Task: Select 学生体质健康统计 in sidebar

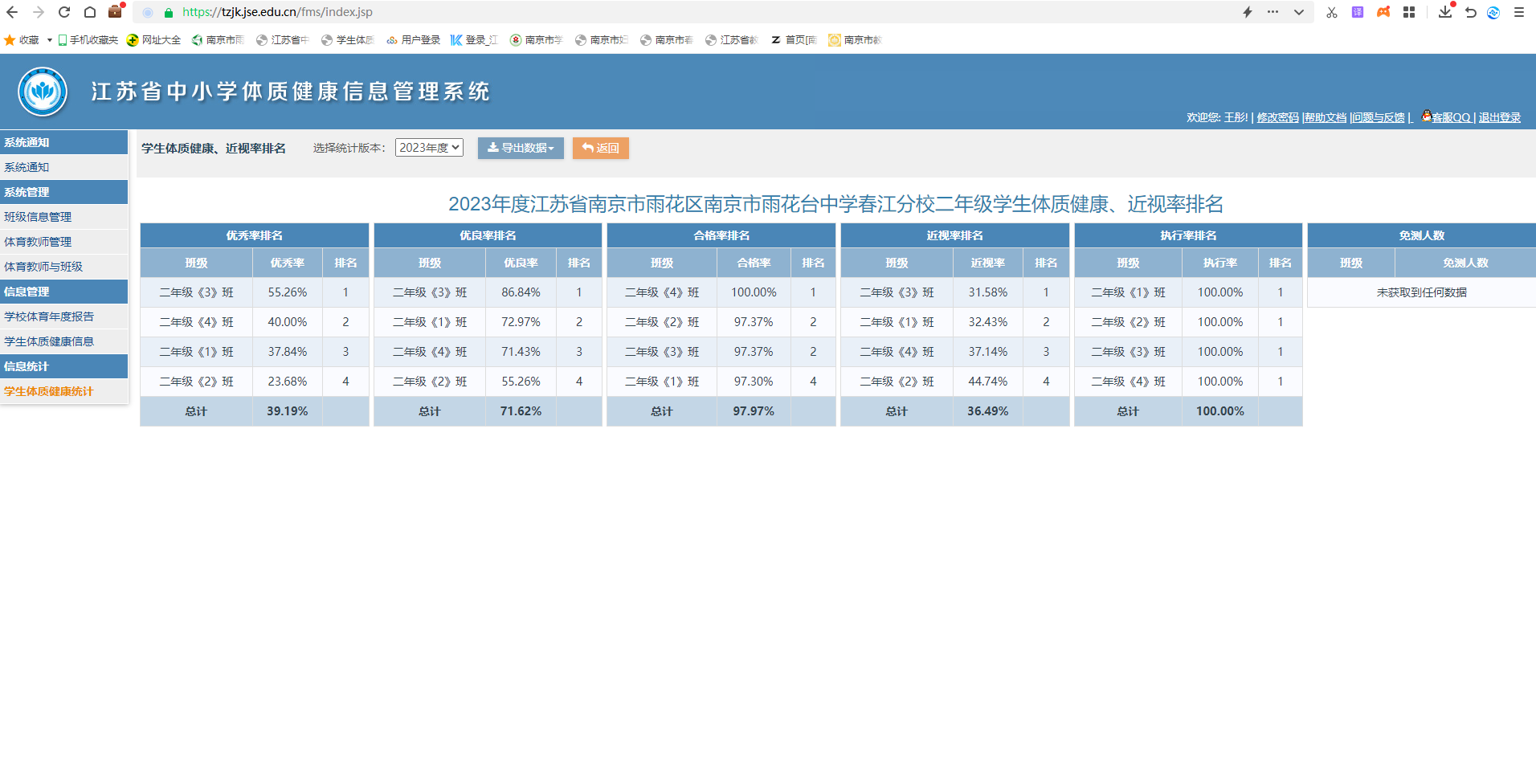Action: [x=64, y=391]
